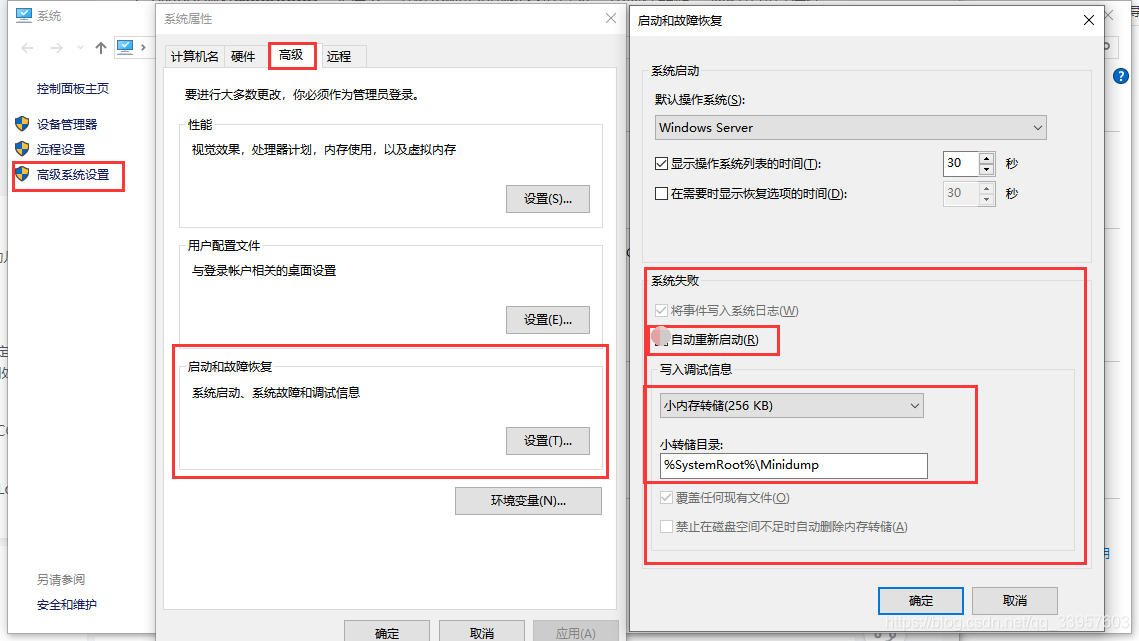Screen dimensions: 1139x641
Task: Enable 禁止在磁盘空间不足时自动删除内存转储
Action: [x=666, y=526]
